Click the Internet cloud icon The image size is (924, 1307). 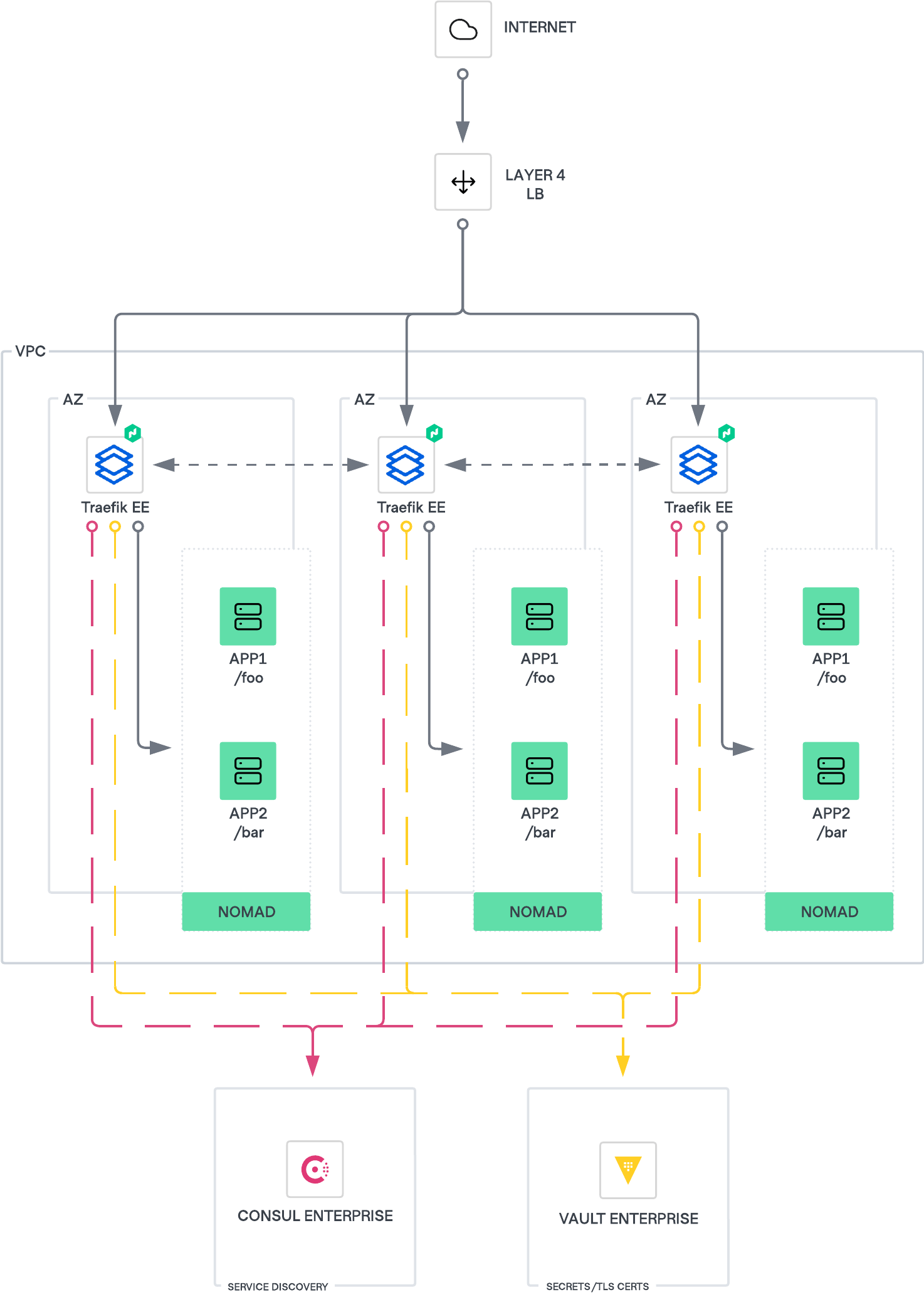point(463,29)
